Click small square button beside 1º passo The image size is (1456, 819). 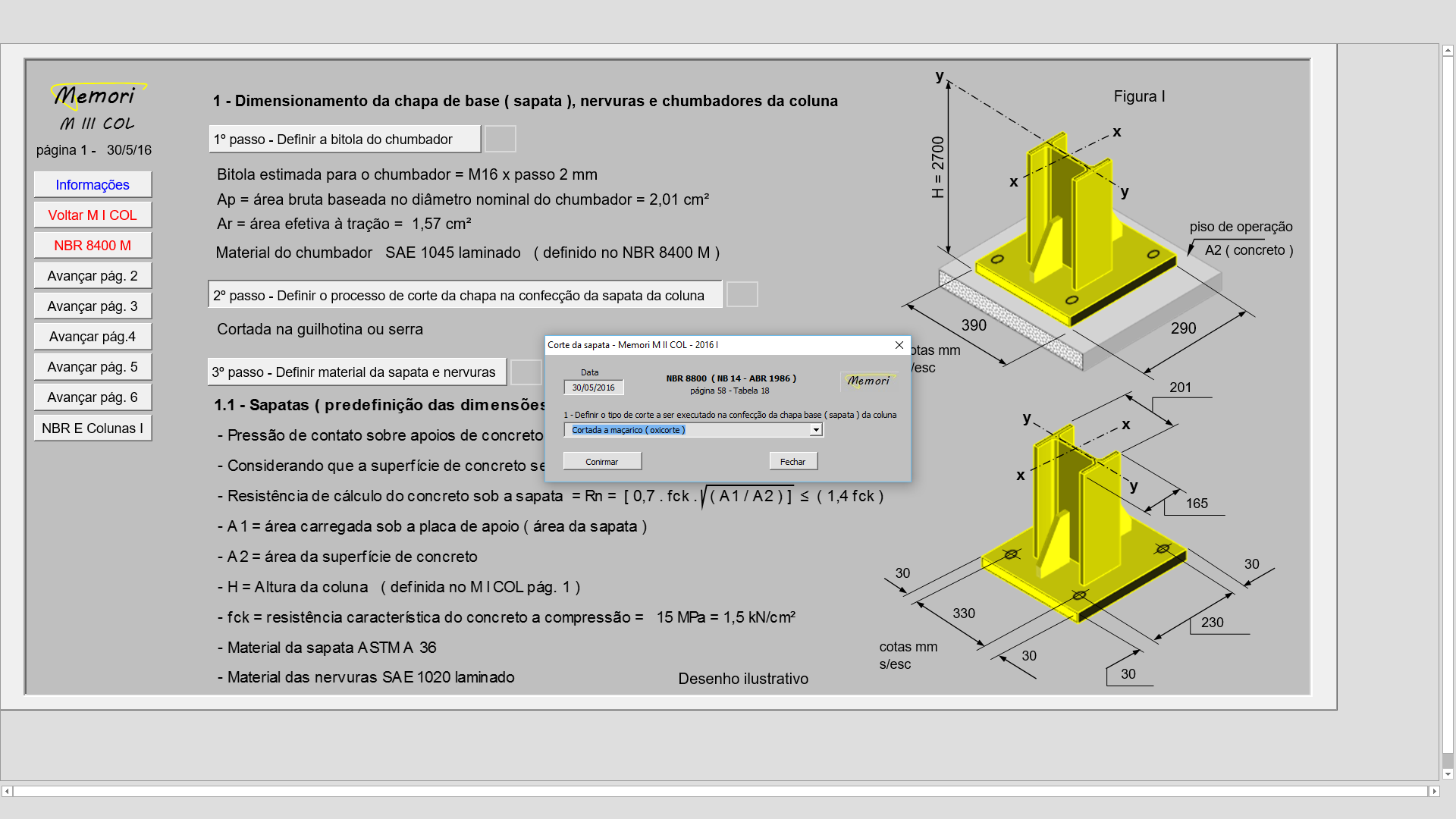point(500,139)
